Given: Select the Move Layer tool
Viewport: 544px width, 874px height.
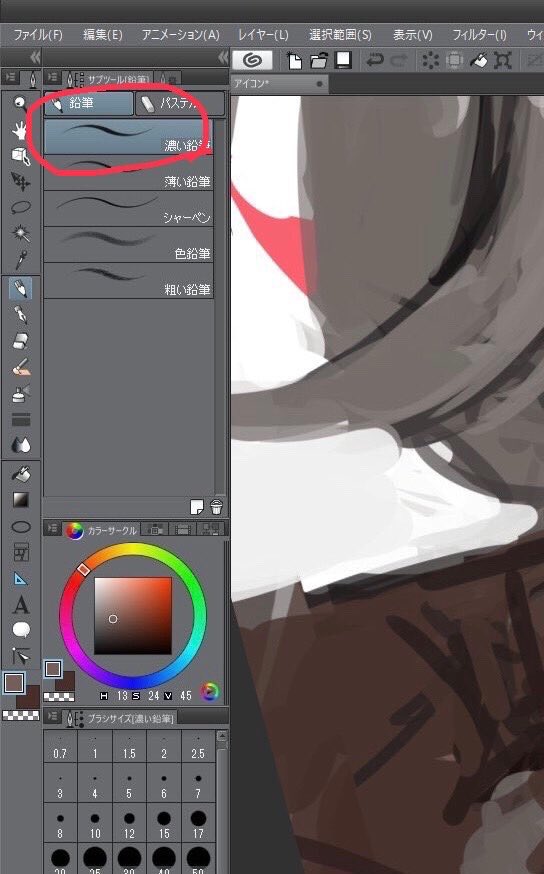Looking at the screenshot, I should (x=20, y=182).
